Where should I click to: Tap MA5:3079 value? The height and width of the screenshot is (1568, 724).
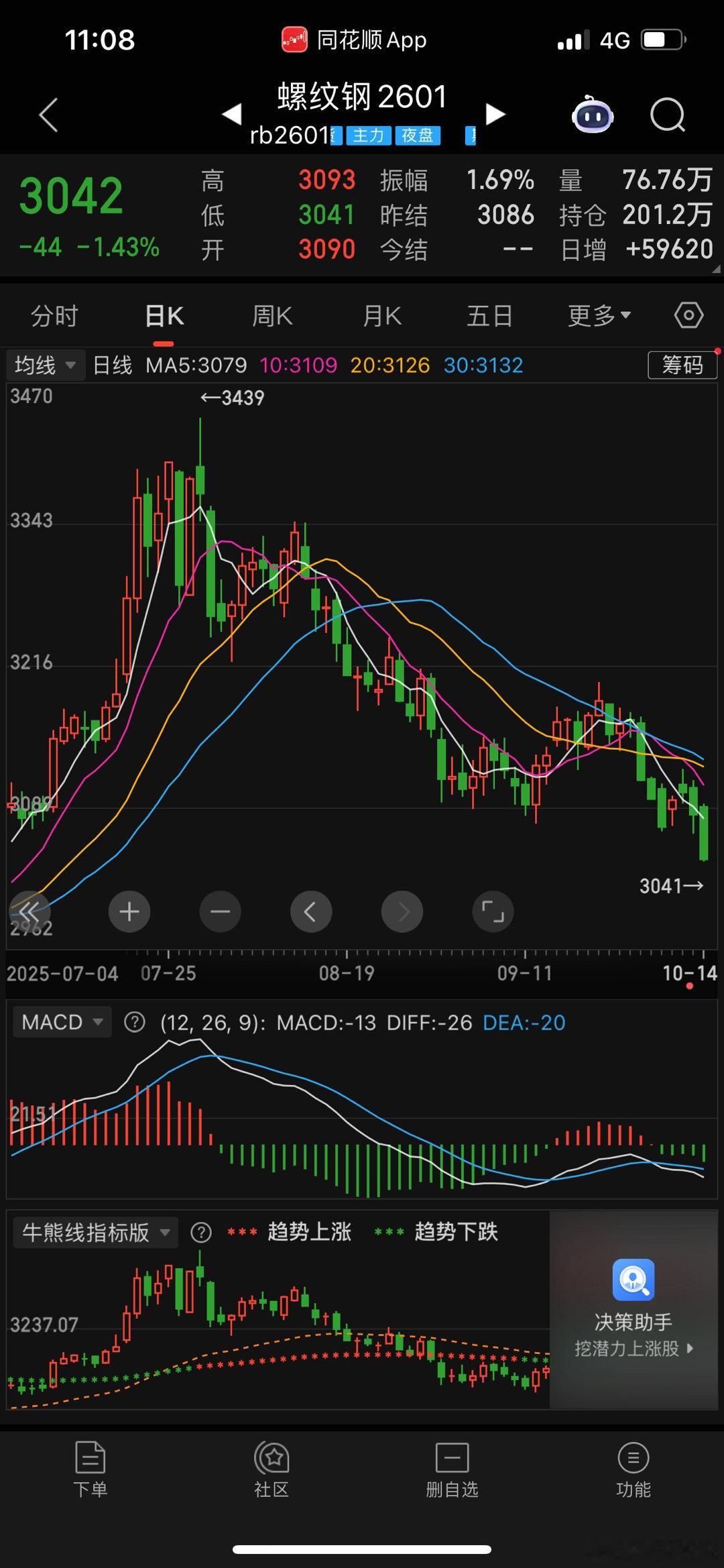coord(196,366)
